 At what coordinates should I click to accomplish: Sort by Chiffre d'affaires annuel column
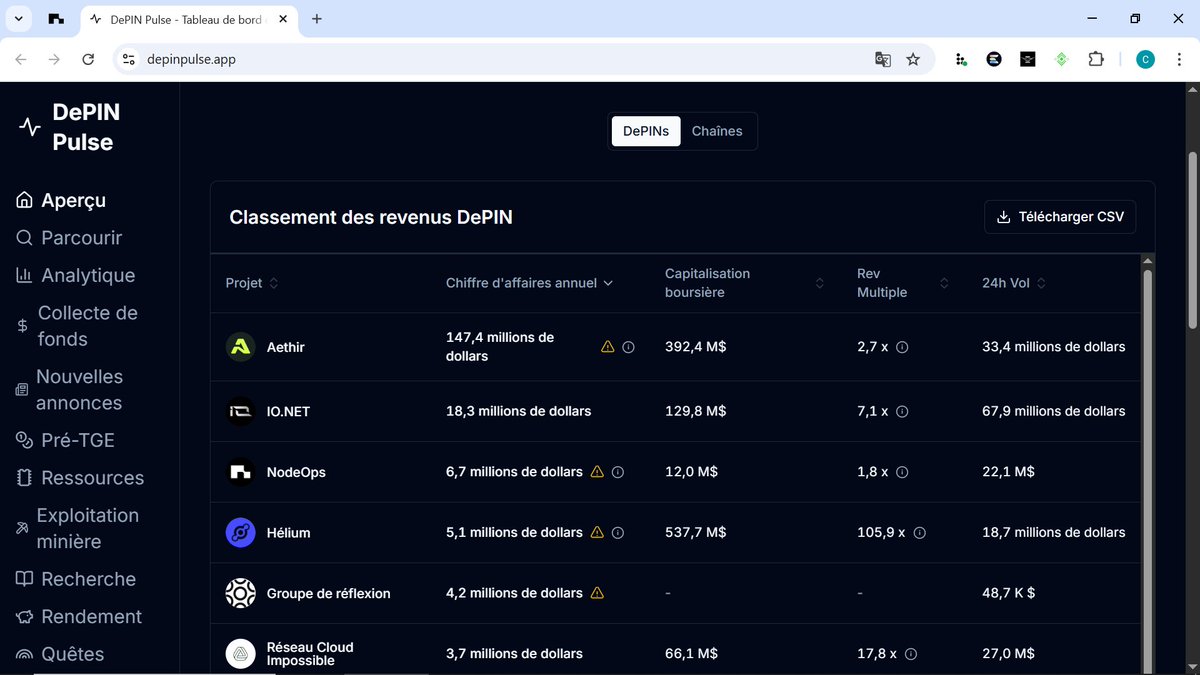coord(528,283)
